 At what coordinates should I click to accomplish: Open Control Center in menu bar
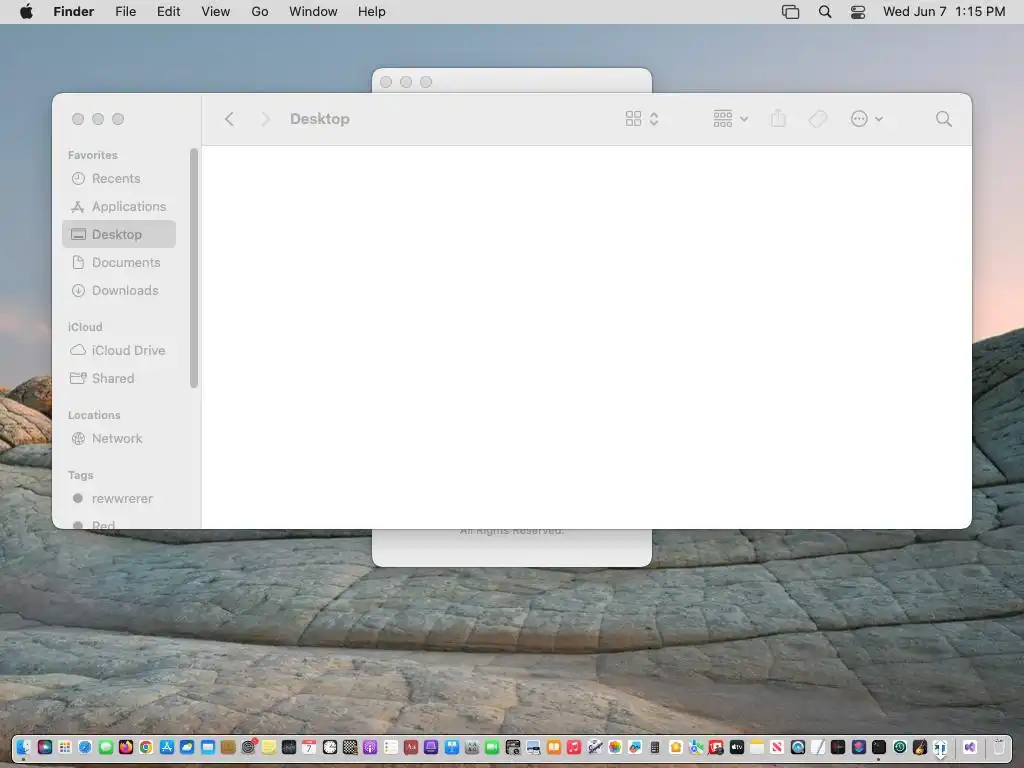[858, 12]
